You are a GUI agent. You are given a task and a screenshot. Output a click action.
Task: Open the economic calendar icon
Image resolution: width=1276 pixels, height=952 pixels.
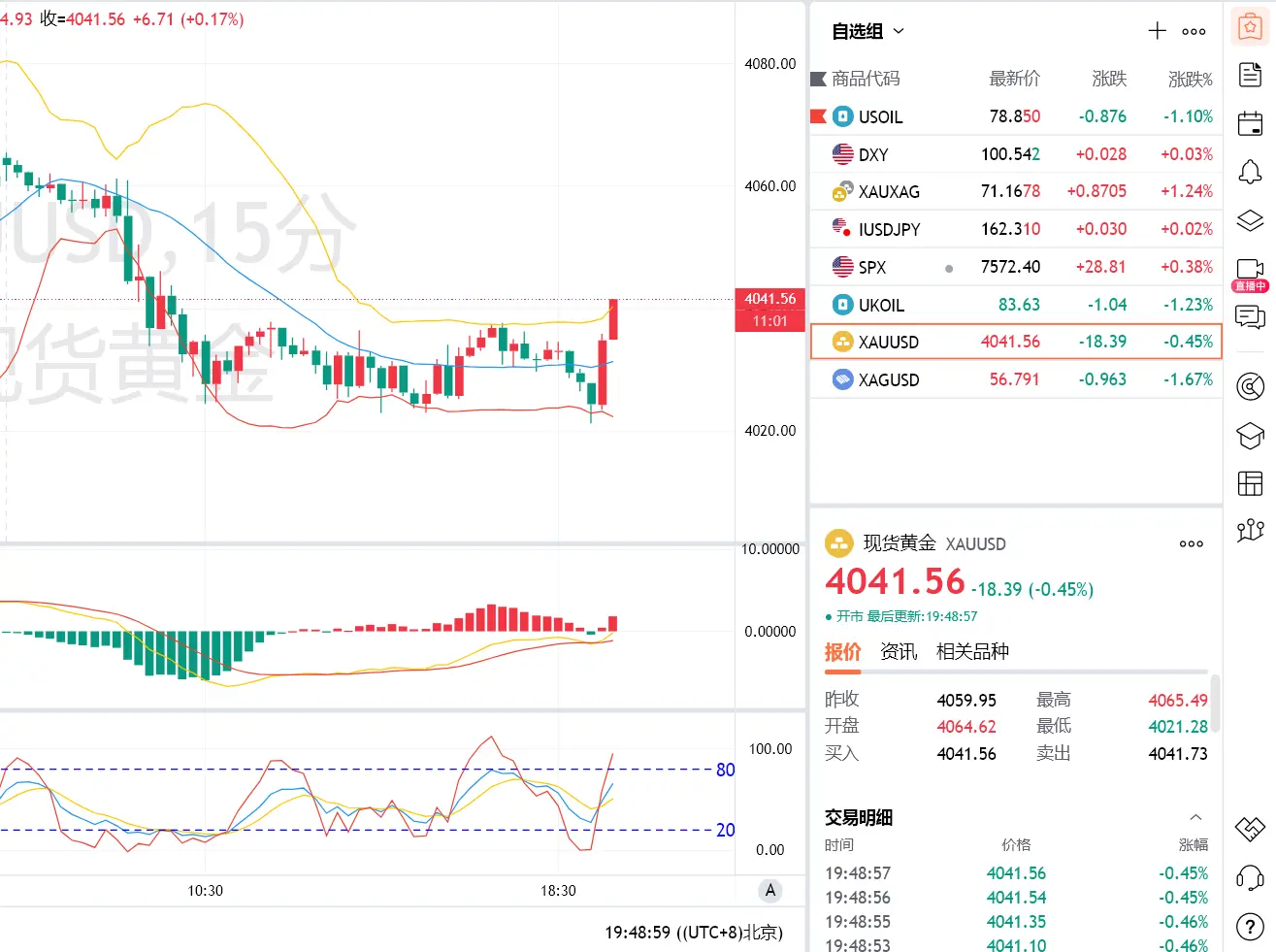(x=1250, y=123)
